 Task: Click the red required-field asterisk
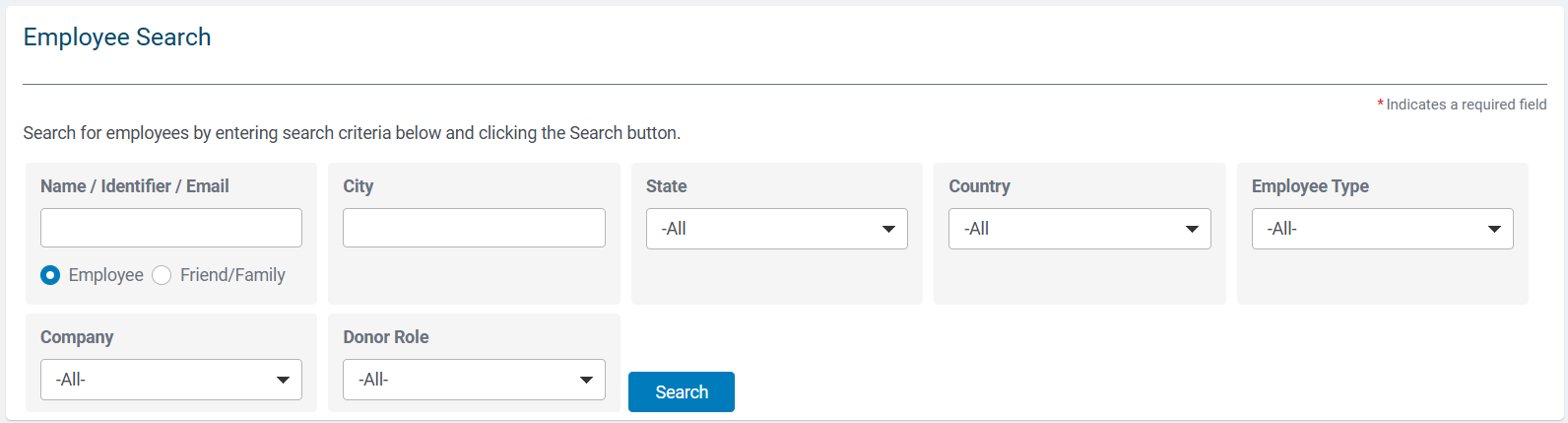click(1380, 104)
